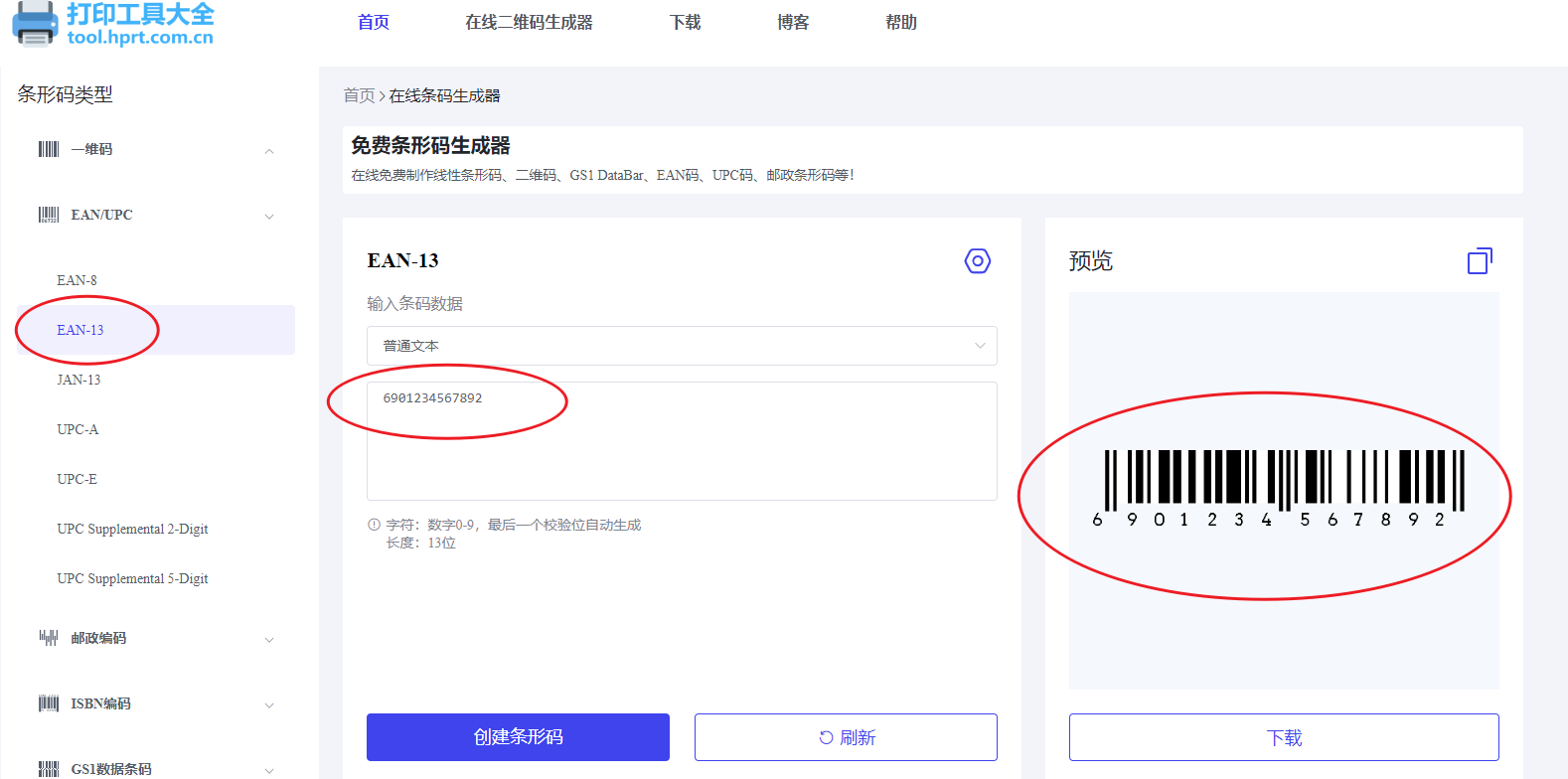Viewport: 1568px width, 779px height.
Task: Click the 长度：13位 hint text
Action: coord(420,543)
